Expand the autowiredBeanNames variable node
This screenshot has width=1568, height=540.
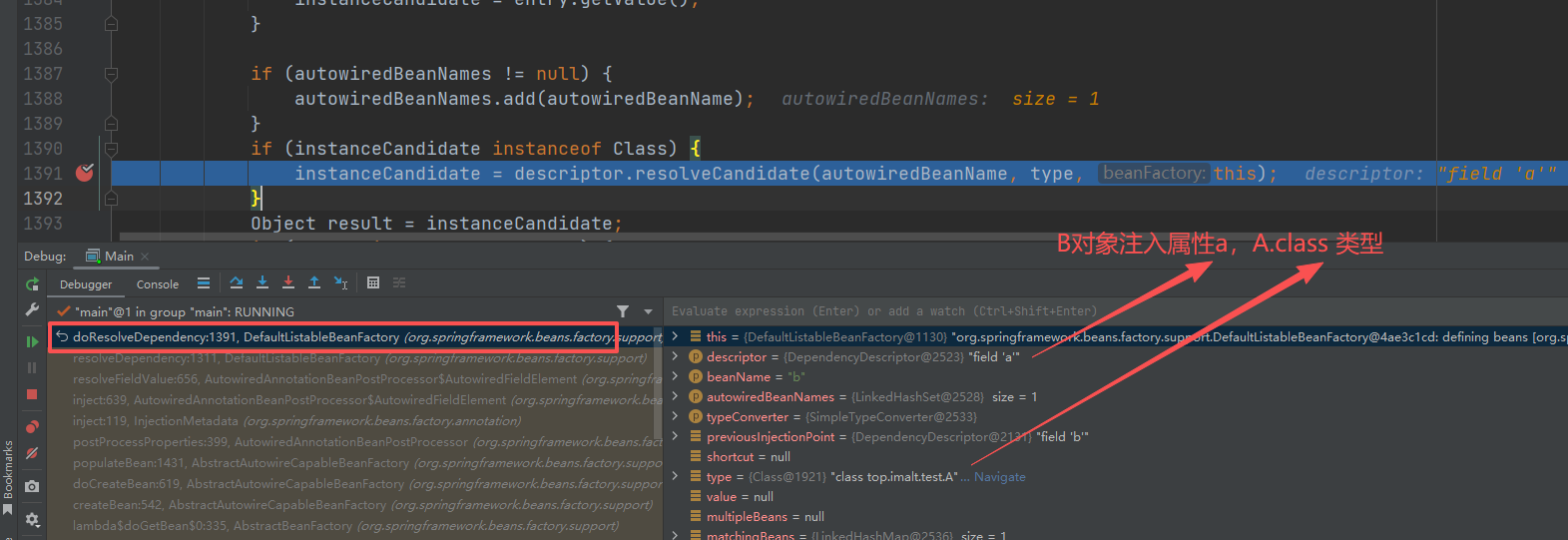[x=676, y=396]
